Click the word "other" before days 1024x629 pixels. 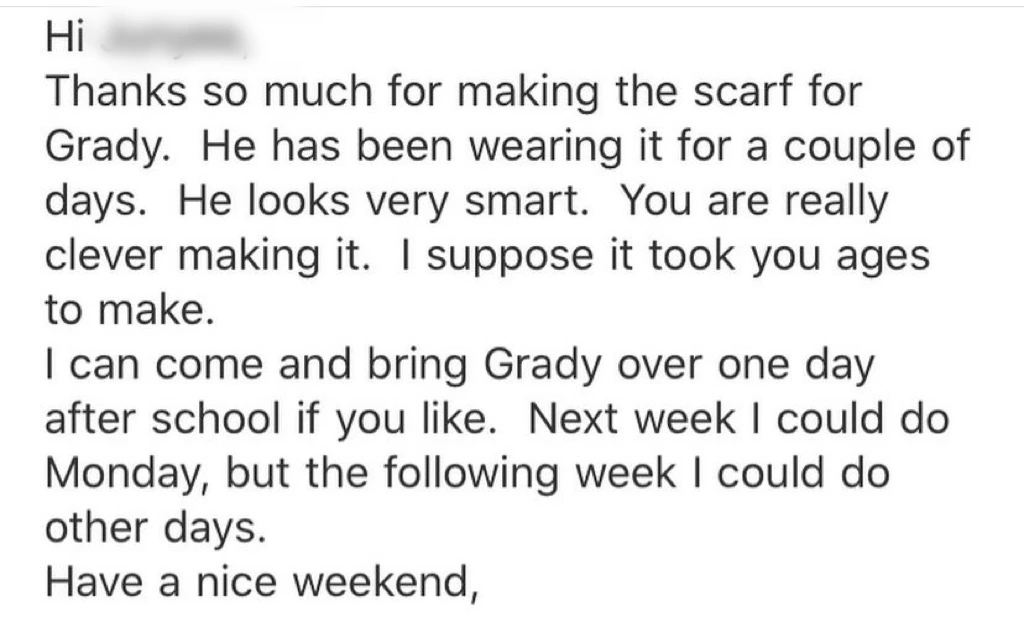click(97, 527)
